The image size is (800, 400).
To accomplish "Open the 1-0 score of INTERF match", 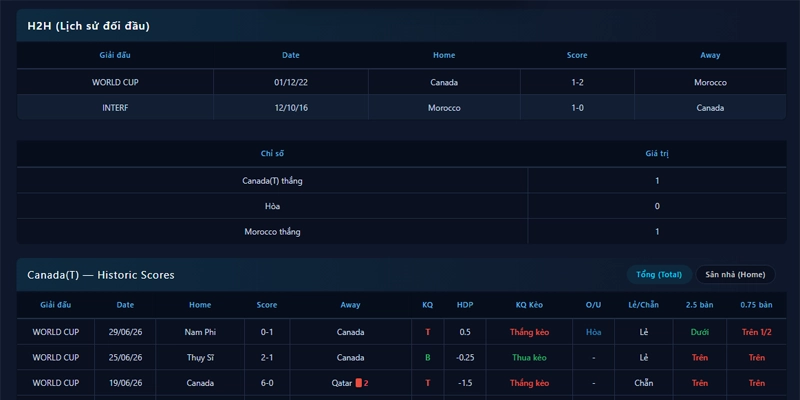I will pyautogui.click(x=577, y=108).
